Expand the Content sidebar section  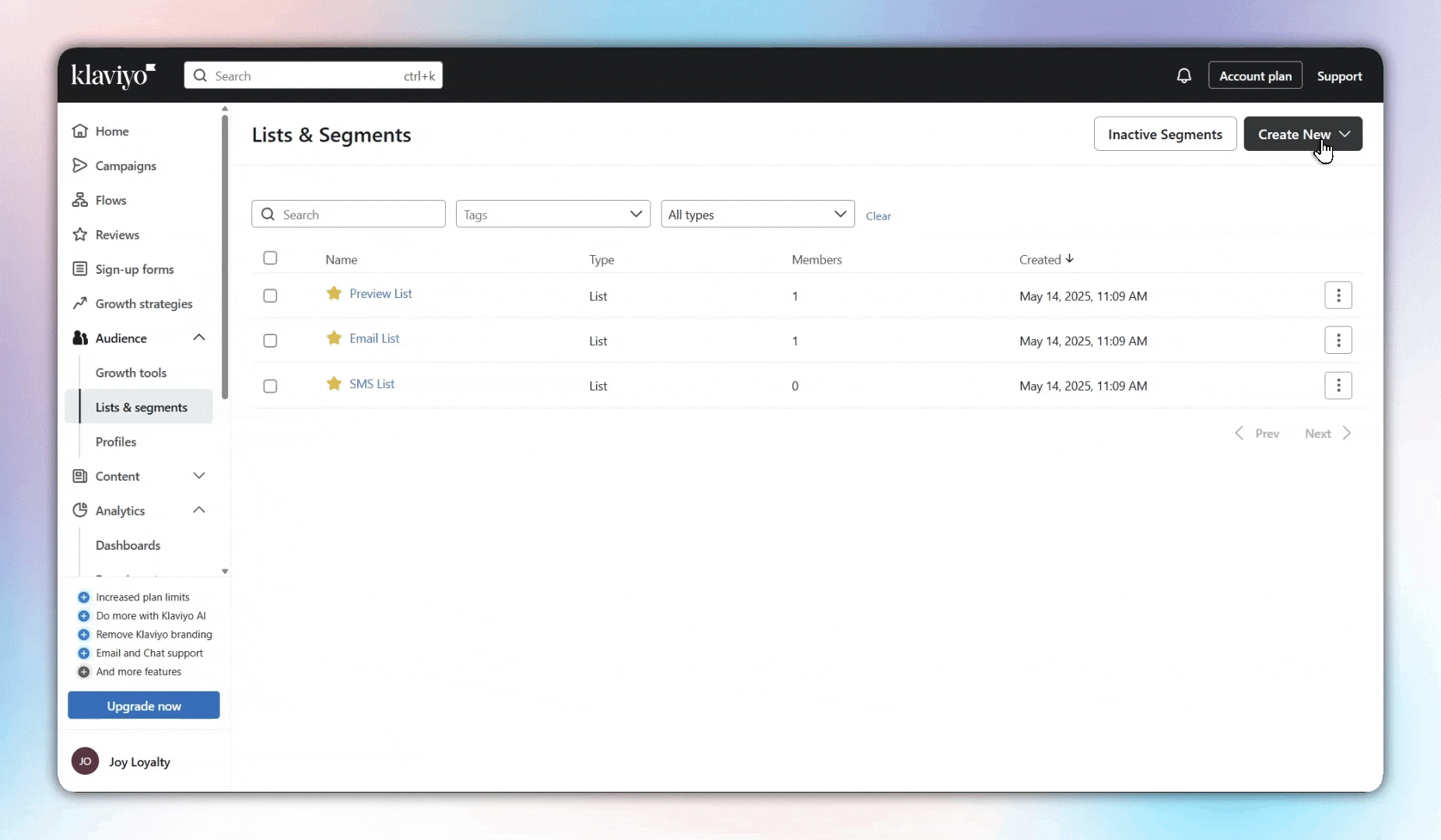coord(199,476)
